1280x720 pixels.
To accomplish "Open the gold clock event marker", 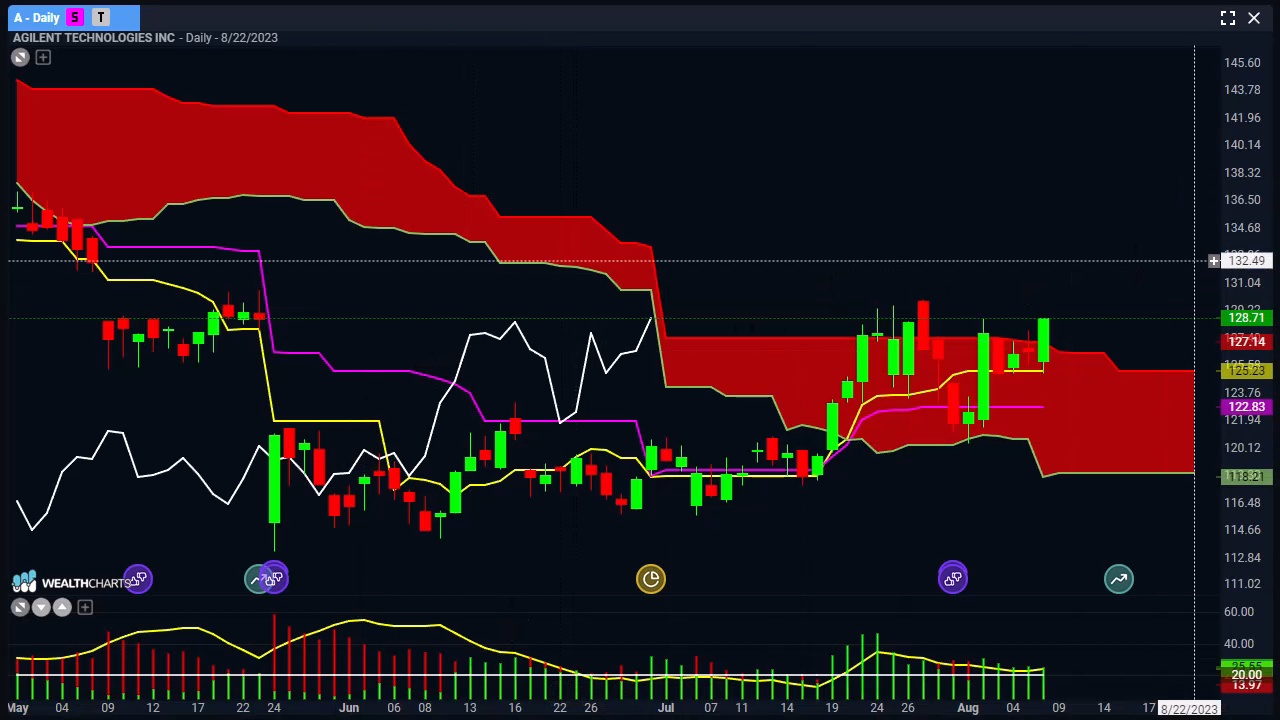I will click(651, 579).
